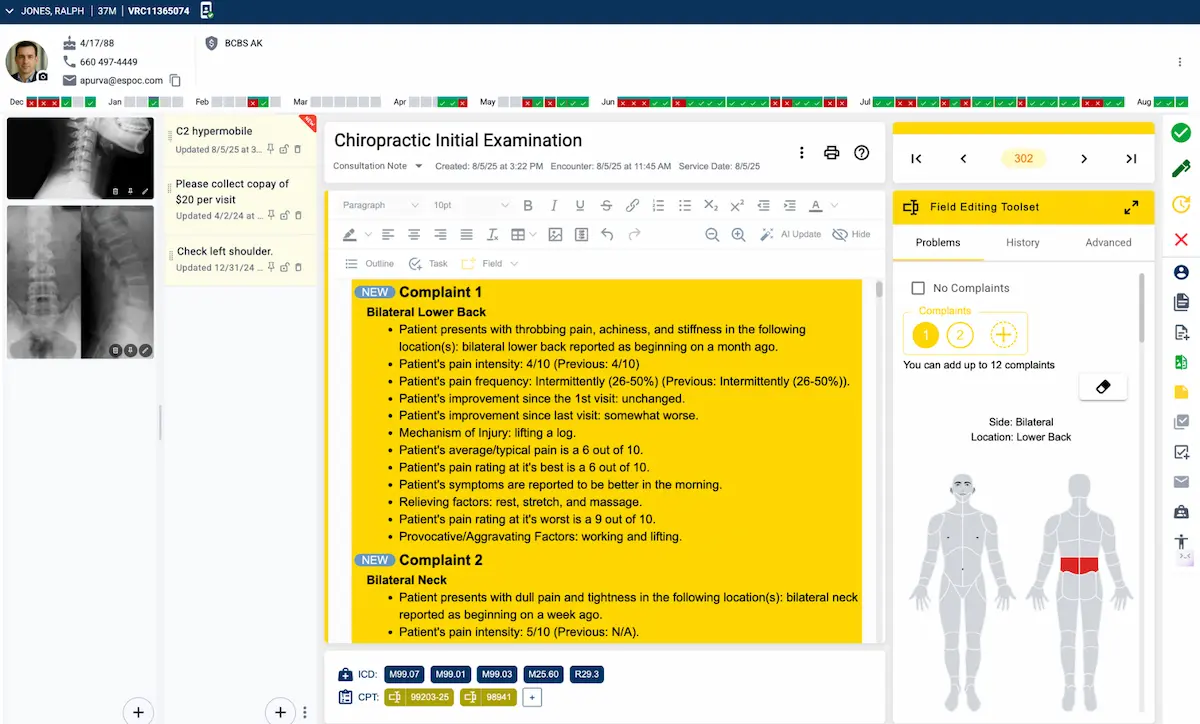The height and width of the screenshot is (724, 1200).
Task: Click the 99203-25 CPT code chip
Action: (x=420, y=697)
